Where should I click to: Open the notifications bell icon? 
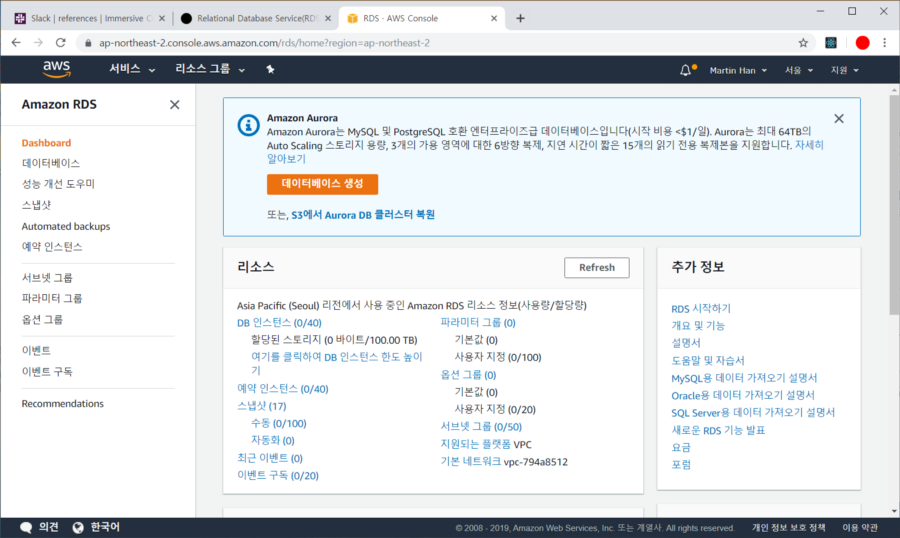tap(685, 70)
